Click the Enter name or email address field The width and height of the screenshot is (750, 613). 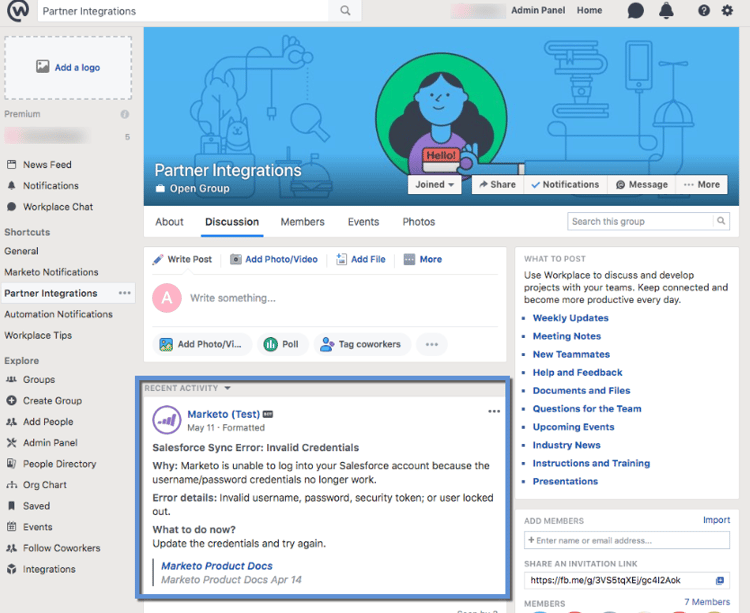(627, 540)
